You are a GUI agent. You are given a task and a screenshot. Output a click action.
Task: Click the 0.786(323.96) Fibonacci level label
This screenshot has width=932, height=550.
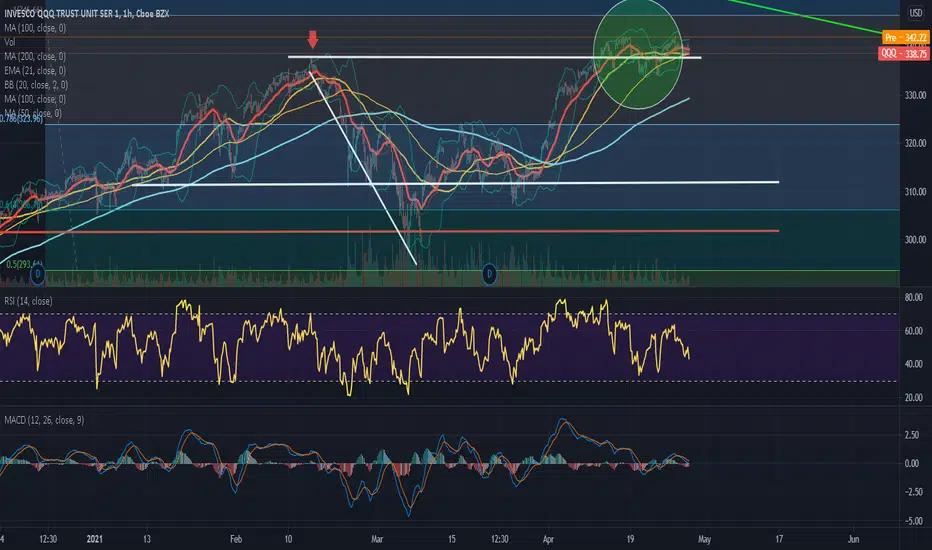[21, 119]
